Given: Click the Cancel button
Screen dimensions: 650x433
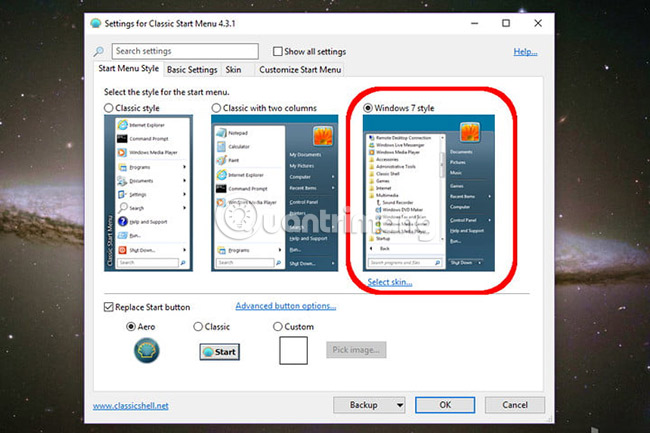Looking at the screenshot, I should tap(515, 405).
